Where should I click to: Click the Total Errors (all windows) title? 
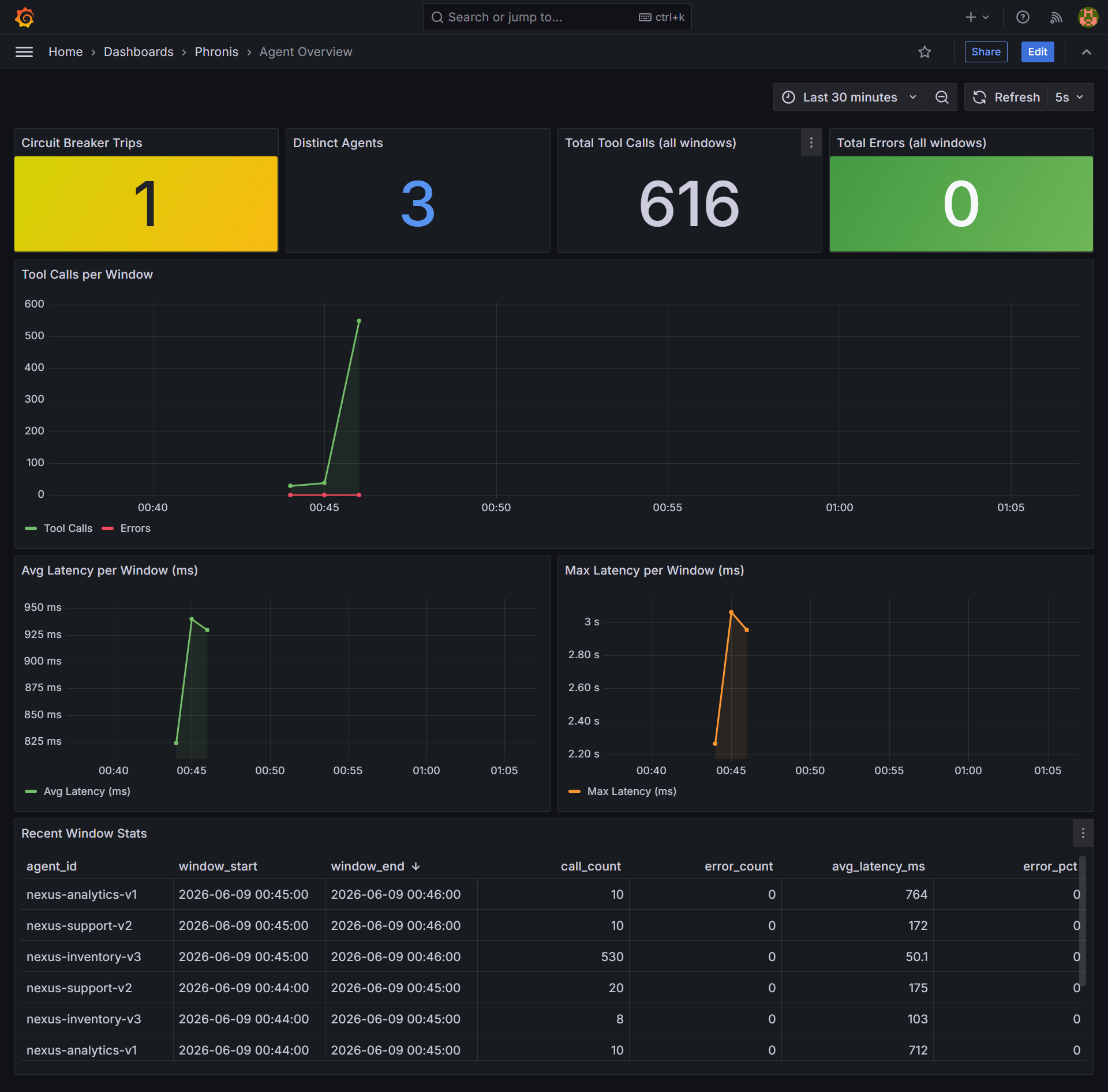pos(911,143)
